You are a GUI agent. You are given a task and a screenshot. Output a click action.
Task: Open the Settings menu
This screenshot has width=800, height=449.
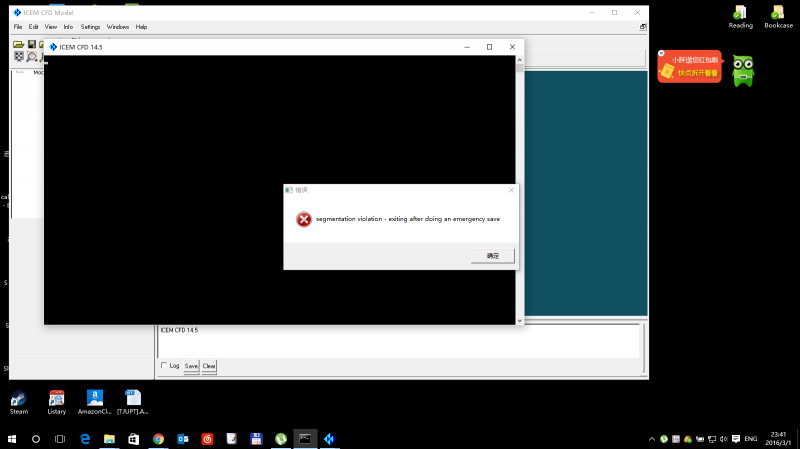point(90,27)
